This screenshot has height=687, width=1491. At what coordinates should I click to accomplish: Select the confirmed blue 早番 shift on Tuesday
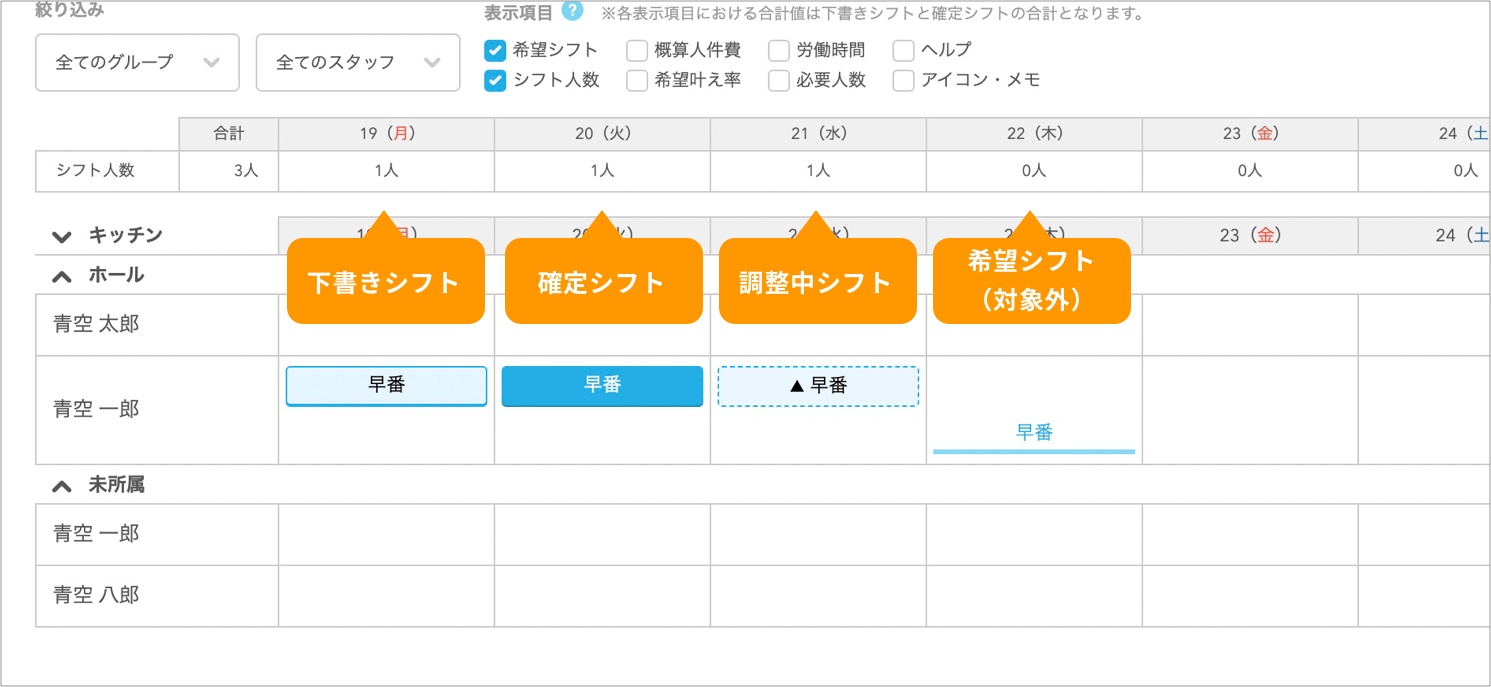click(602, 386)
